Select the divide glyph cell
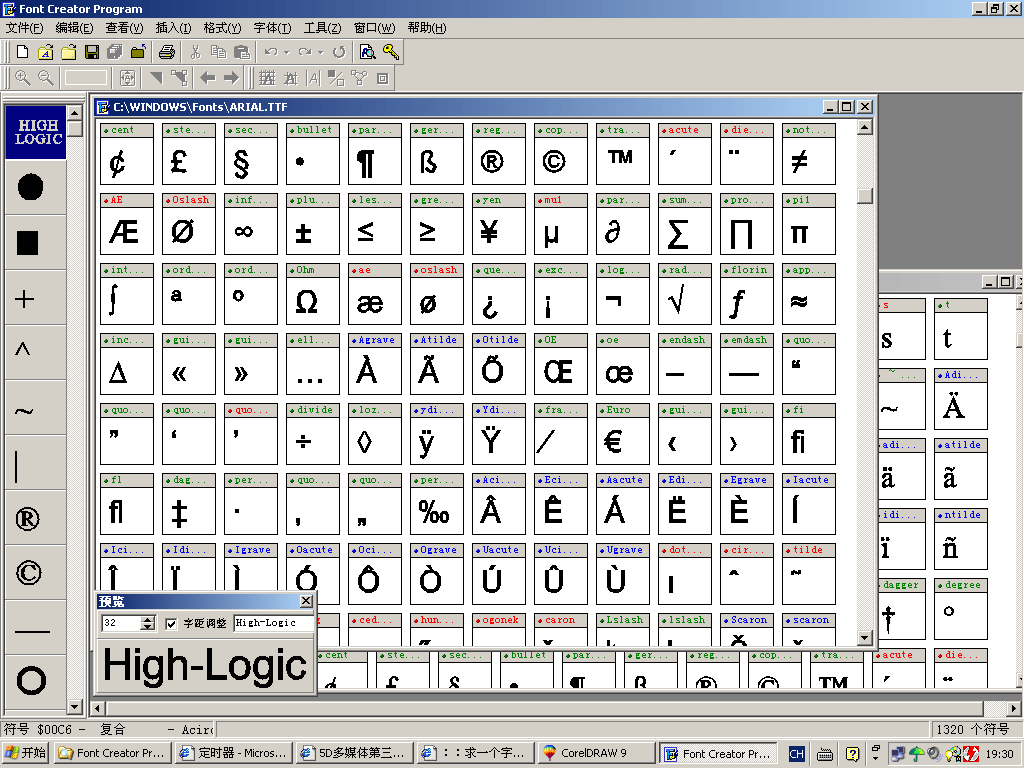The width and height of the screenshot is (1024, 768). [313, 434]
